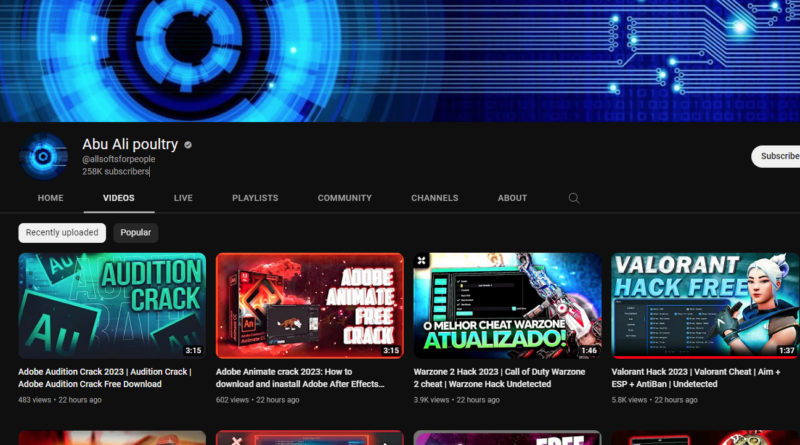Click the 3.9K views metadata text

[x=431, y=400]
